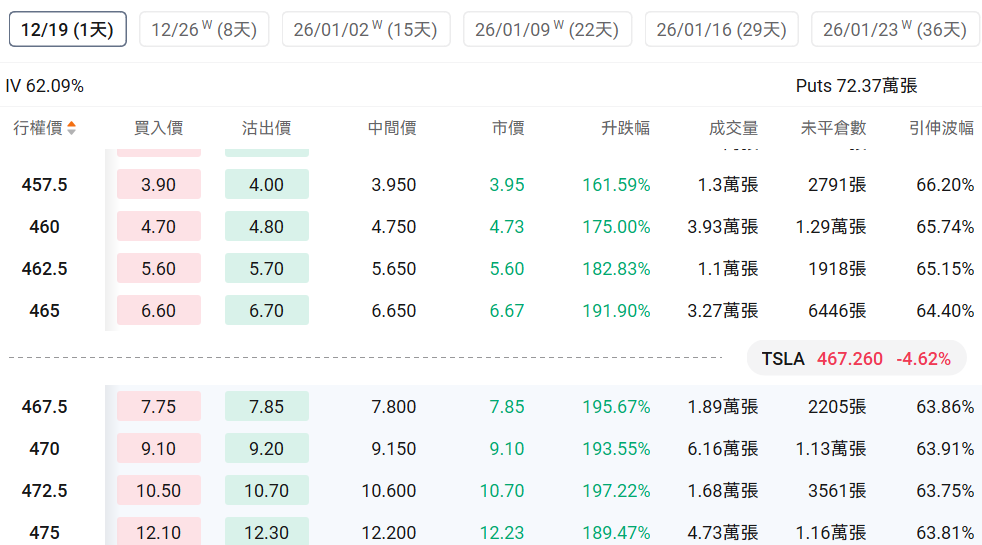Click the TSLA 467.260 current price marker
This screenshot has height=545, width=982.
coord(856,358)
